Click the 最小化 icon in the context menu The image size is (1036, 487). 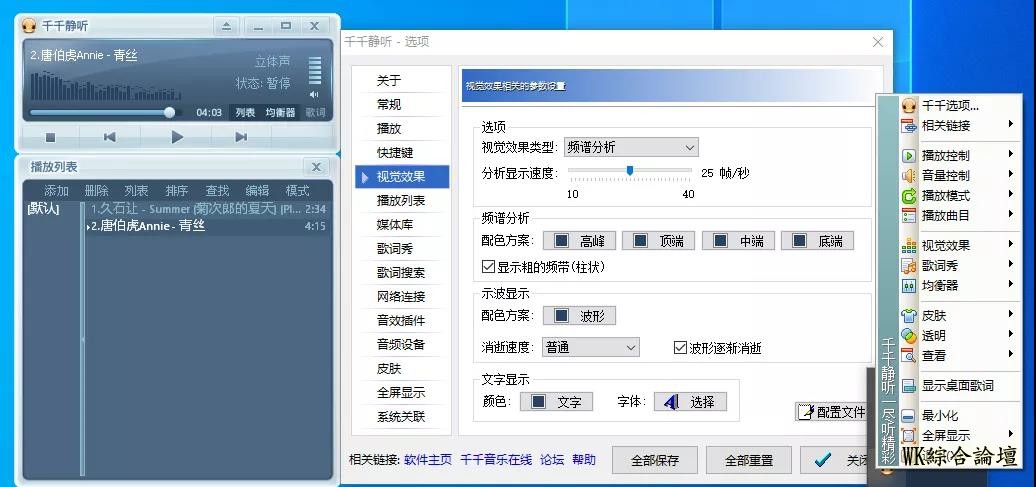tap(909, 416)
